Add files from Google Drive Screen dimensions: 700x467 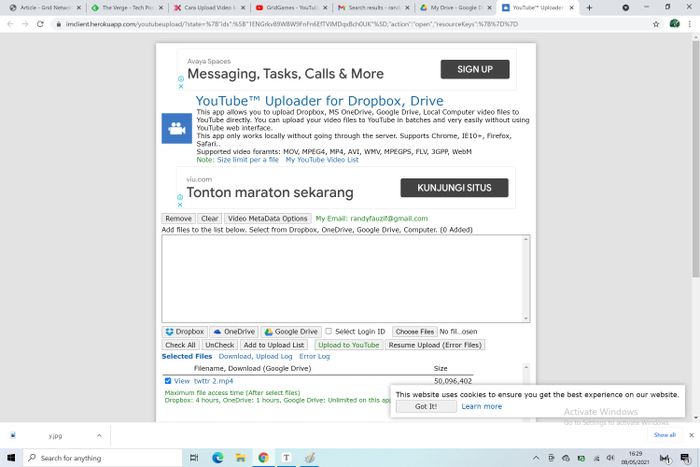coord(291,332)
